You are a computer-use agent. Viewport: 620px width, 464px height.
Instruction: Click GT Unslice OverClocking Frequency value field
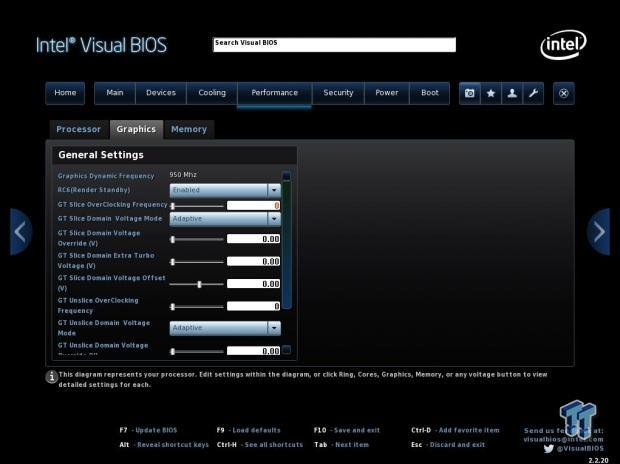click(253, 306)
